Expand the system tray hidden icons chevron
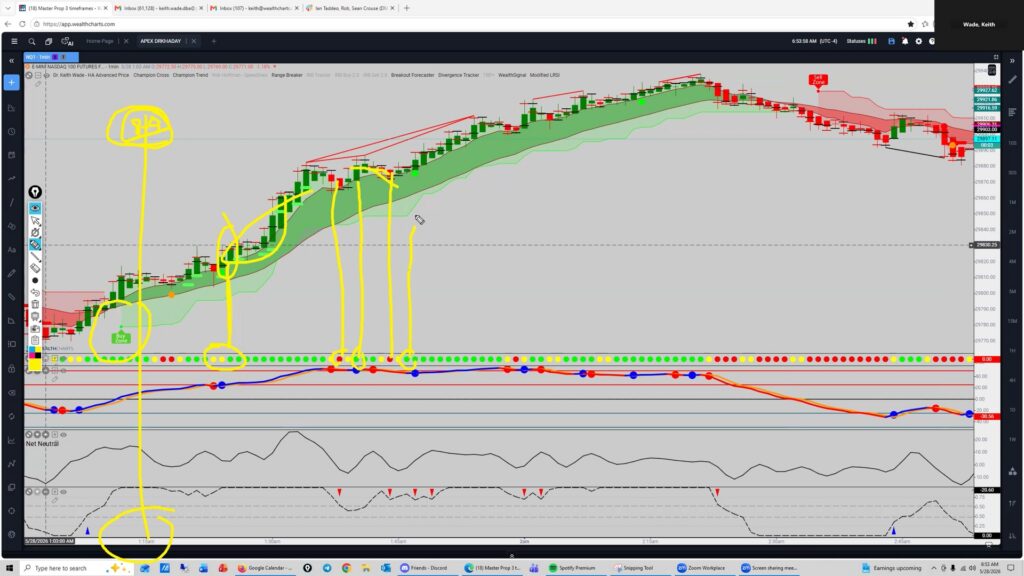The height and width of the screenshot is (576, 1024). click(x=933, y=568)
